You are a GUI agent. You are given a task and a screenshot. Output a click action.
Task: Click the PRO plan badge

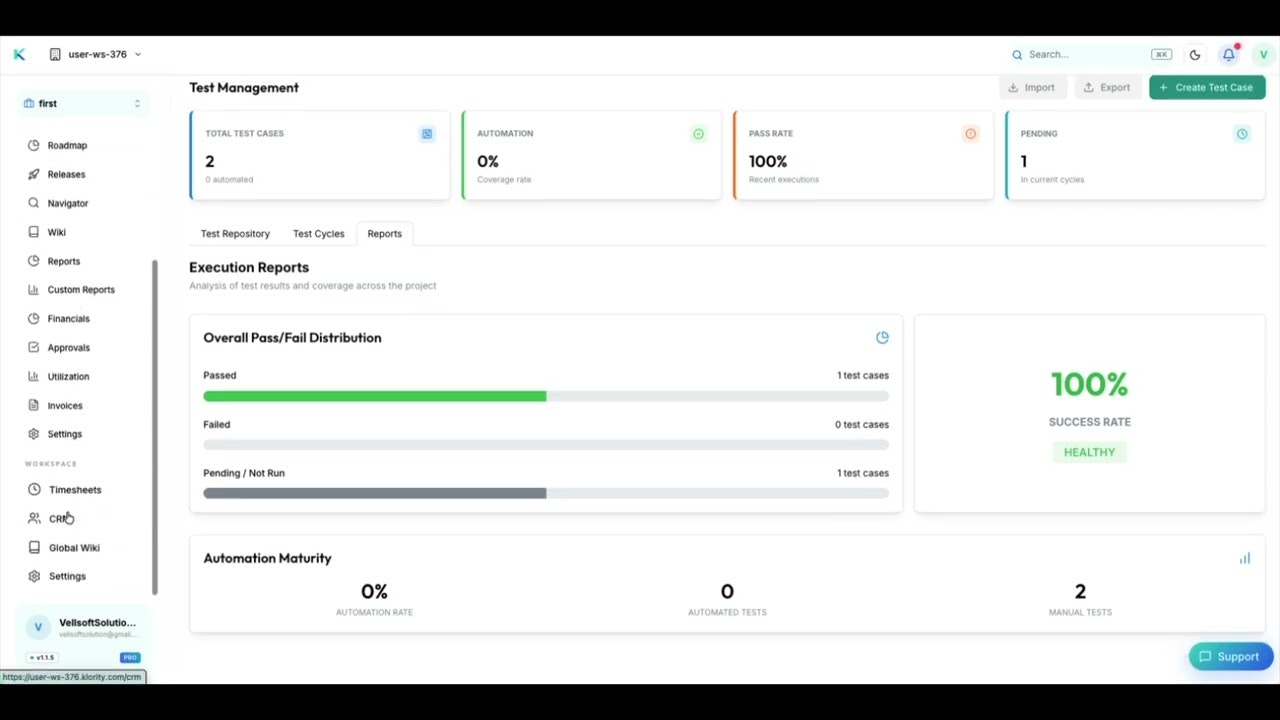(x=130, y=658)
